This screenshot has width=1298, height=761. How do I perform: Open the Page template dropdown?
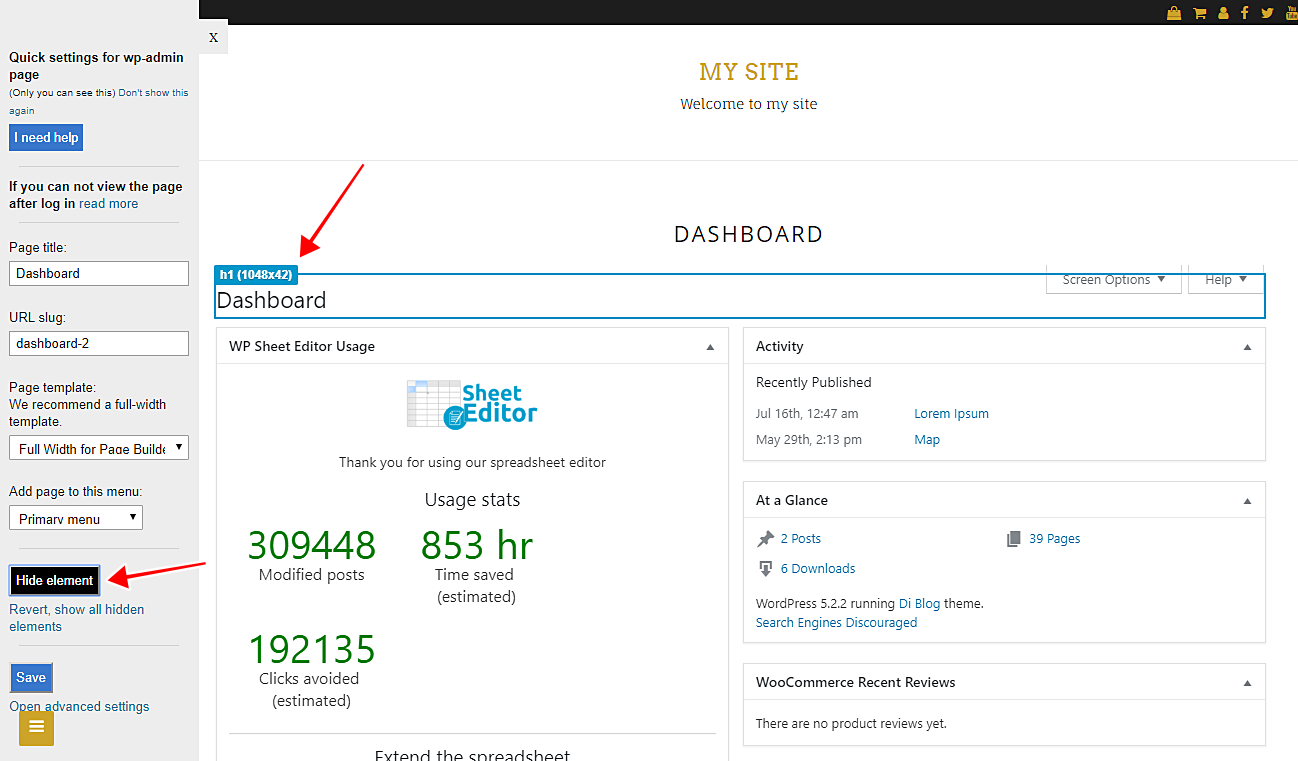point(99,448)
